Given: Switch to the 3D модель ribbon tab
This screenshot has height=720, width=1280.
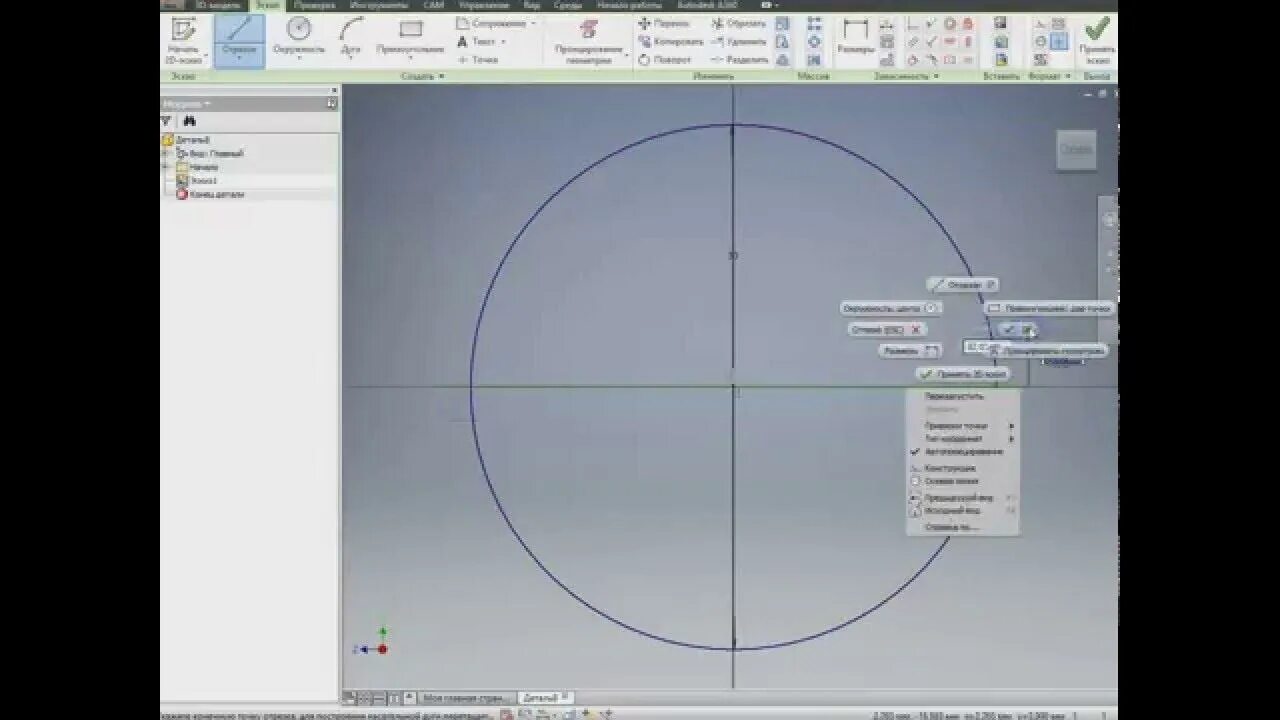Looking at the screenshot, I should tap(217, 5).
